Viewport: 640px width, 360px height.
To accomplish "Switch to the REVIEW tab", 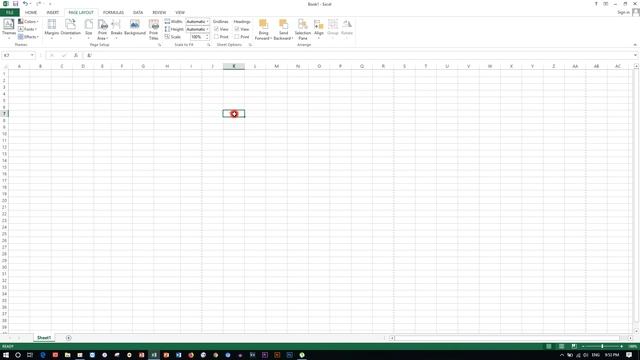I will pos(159,13).
